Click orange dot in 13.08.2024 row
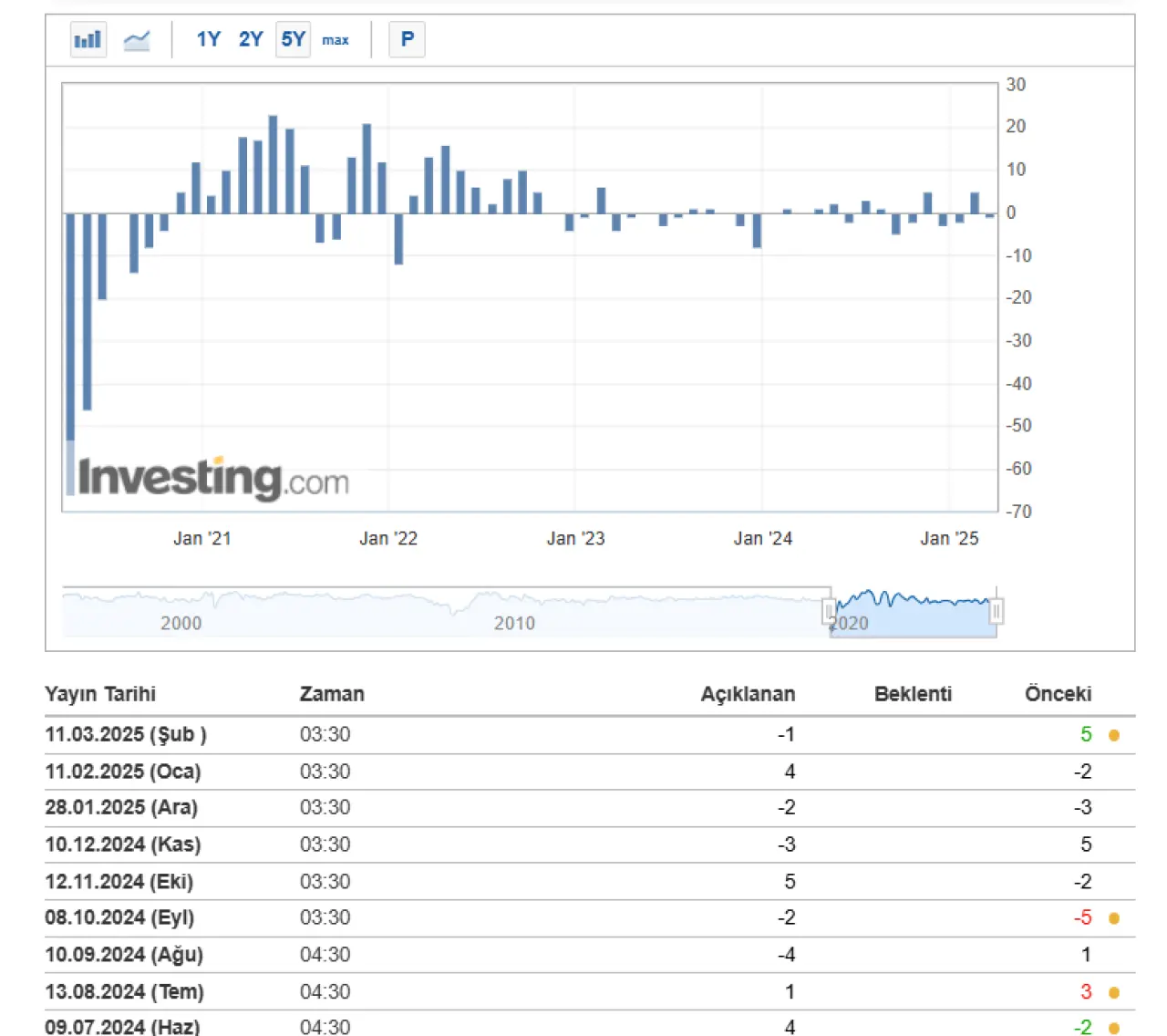The width and height of the screenshot is (1167, 1036). (x=1114, y=992)
